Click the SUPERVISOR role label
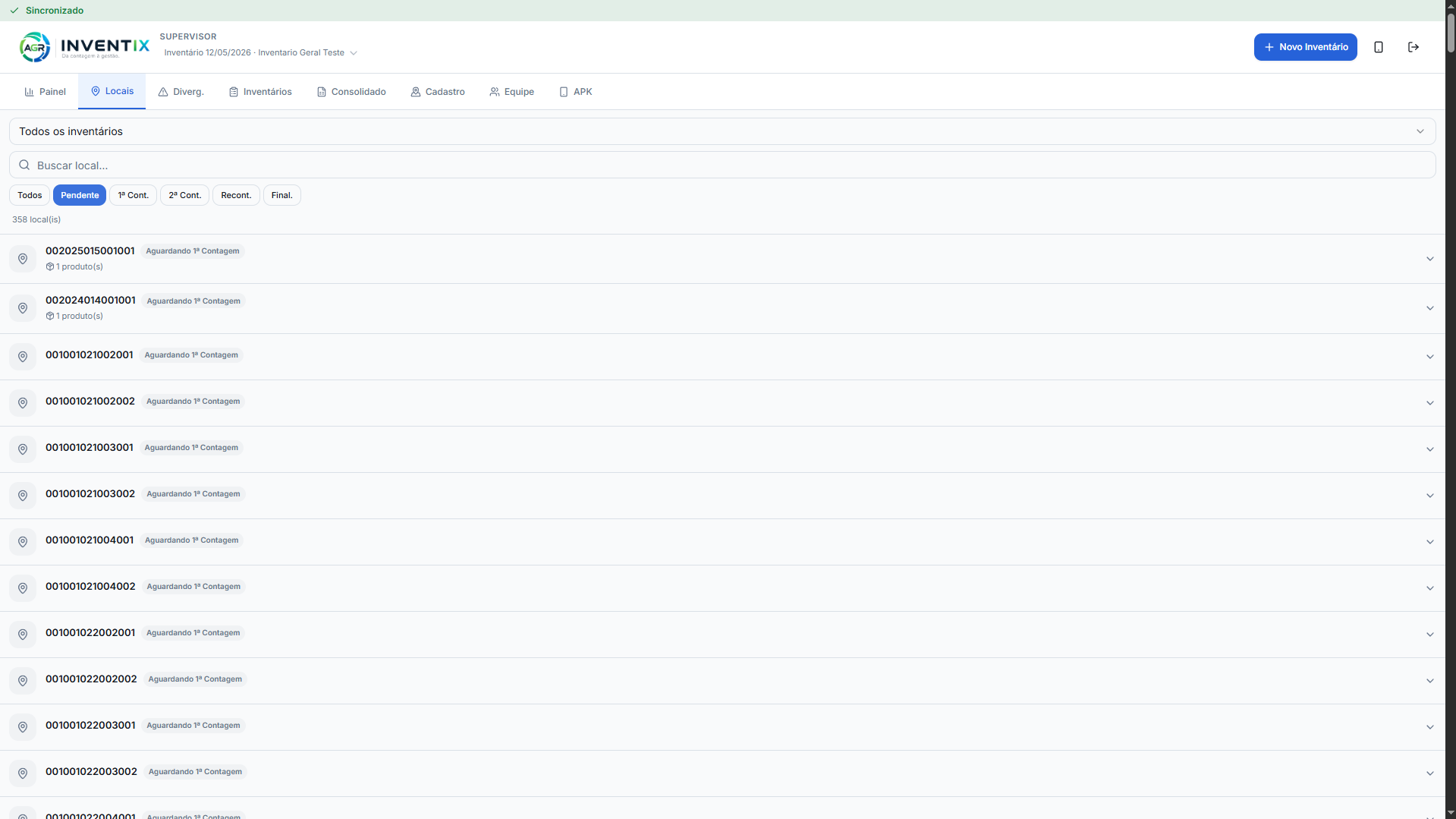 pos(188,36)
